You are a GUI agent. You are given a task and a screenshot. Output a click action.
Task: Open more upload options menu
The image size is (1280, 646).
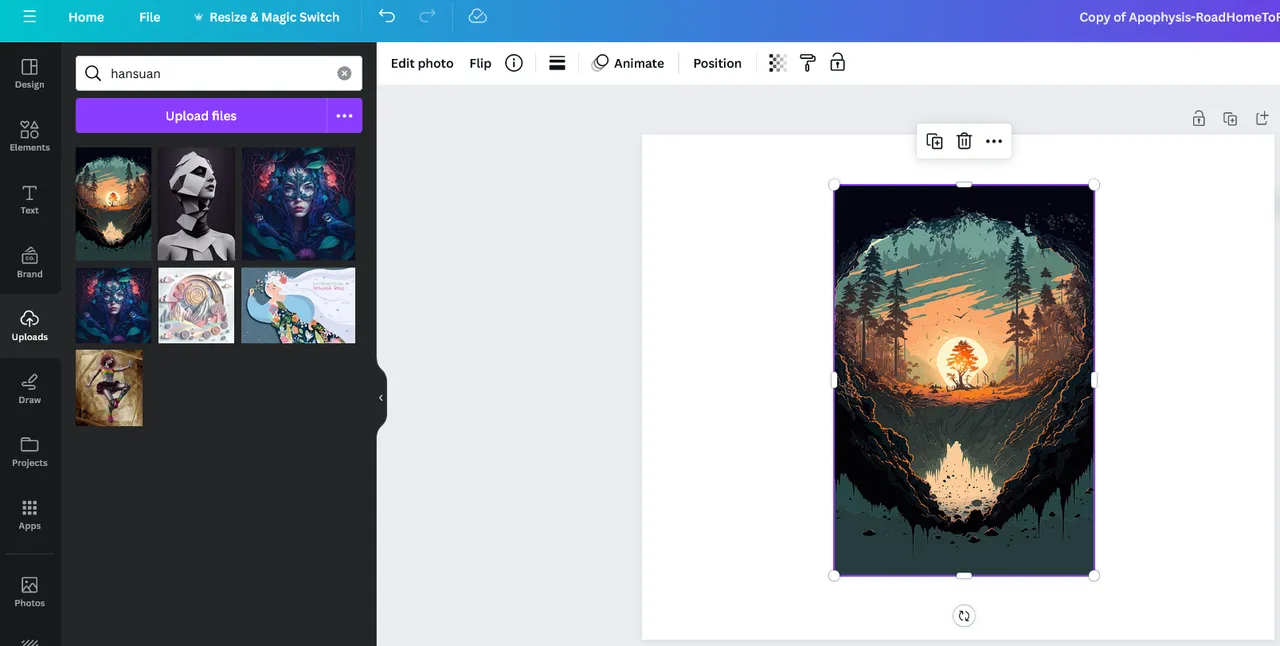(x=344, y=116)
